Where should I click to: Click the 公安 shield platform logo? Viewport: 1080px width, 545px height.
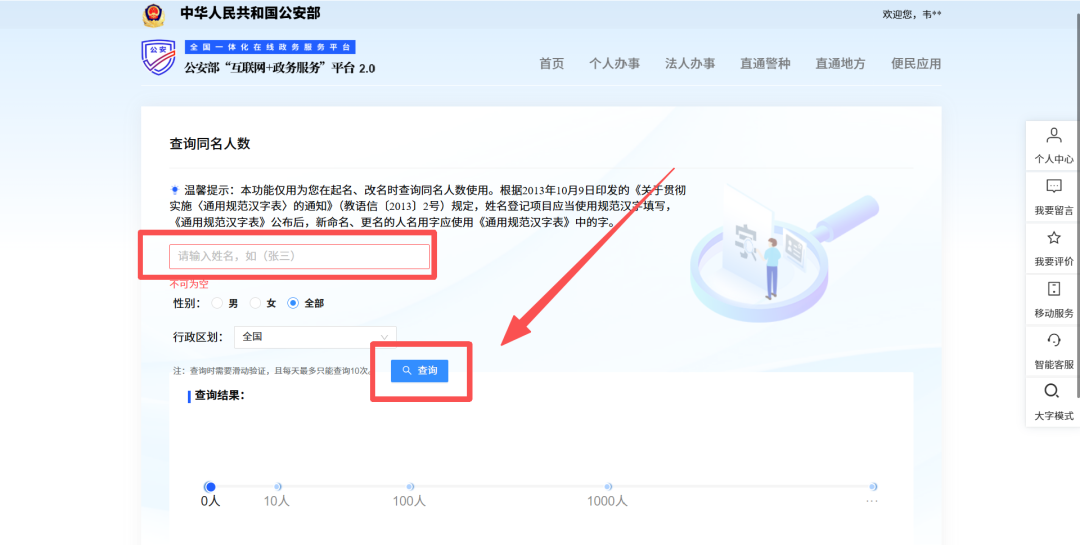click(x=158, y=57)
